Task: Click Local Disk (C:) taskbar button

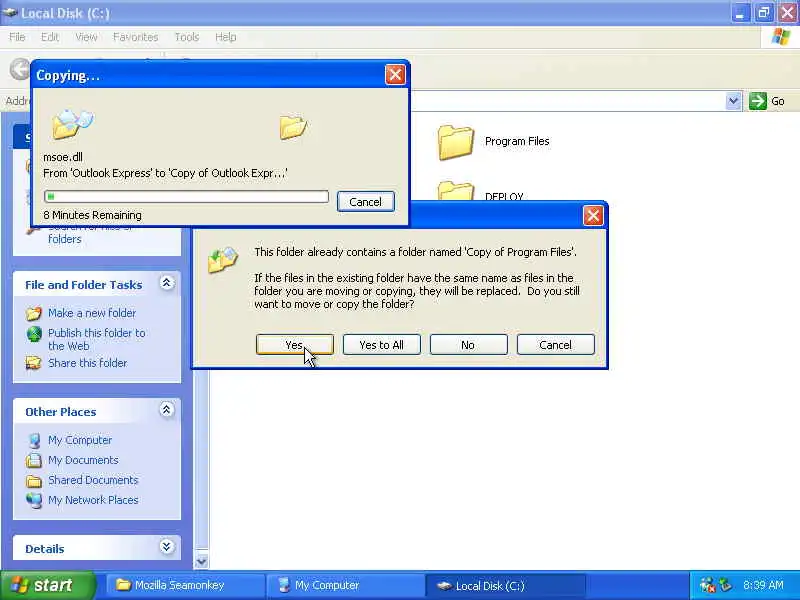Action: (505, 585)
